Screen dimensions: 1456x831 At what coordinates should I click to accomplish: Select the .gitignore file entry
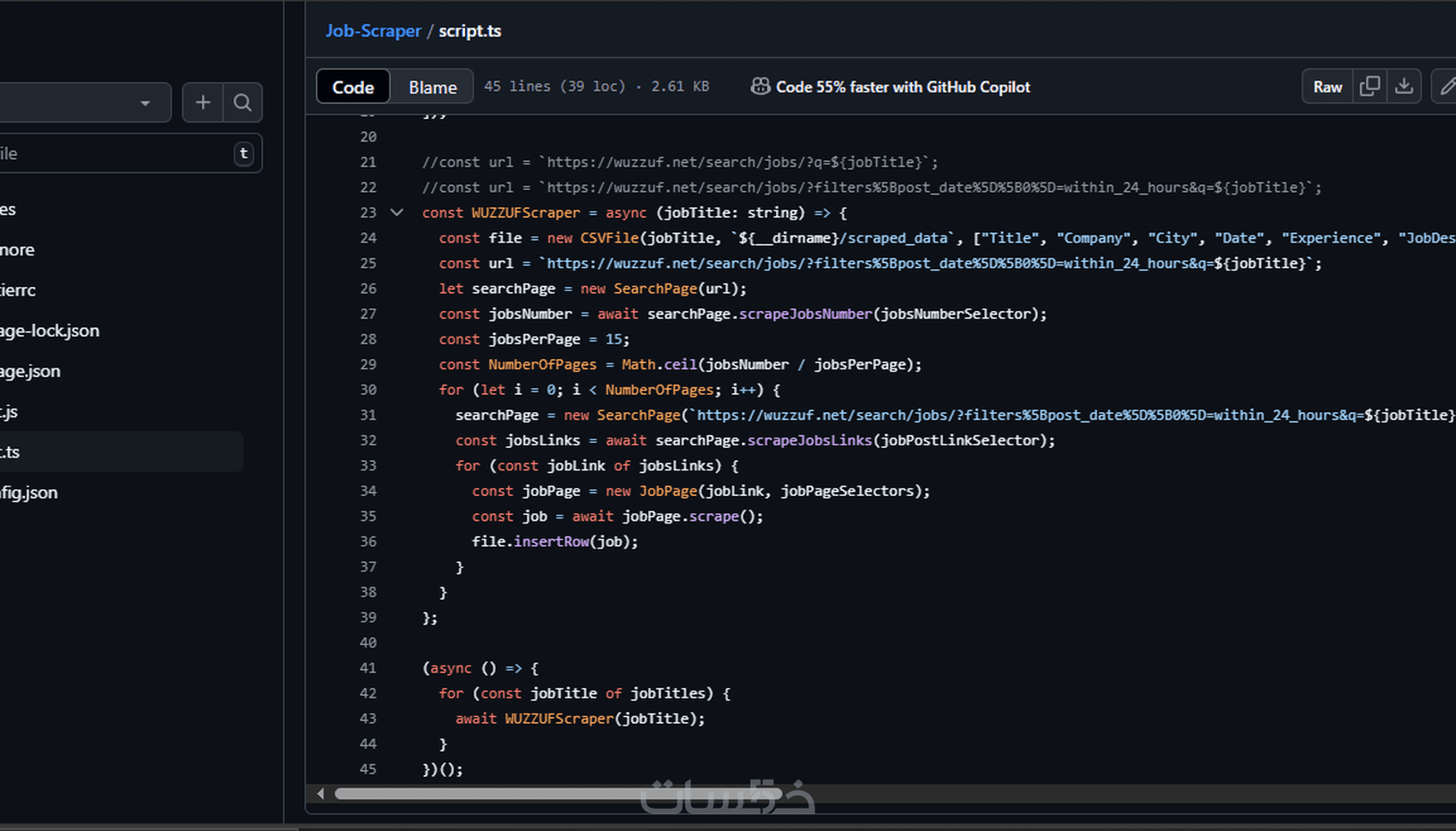pos(17,249)
